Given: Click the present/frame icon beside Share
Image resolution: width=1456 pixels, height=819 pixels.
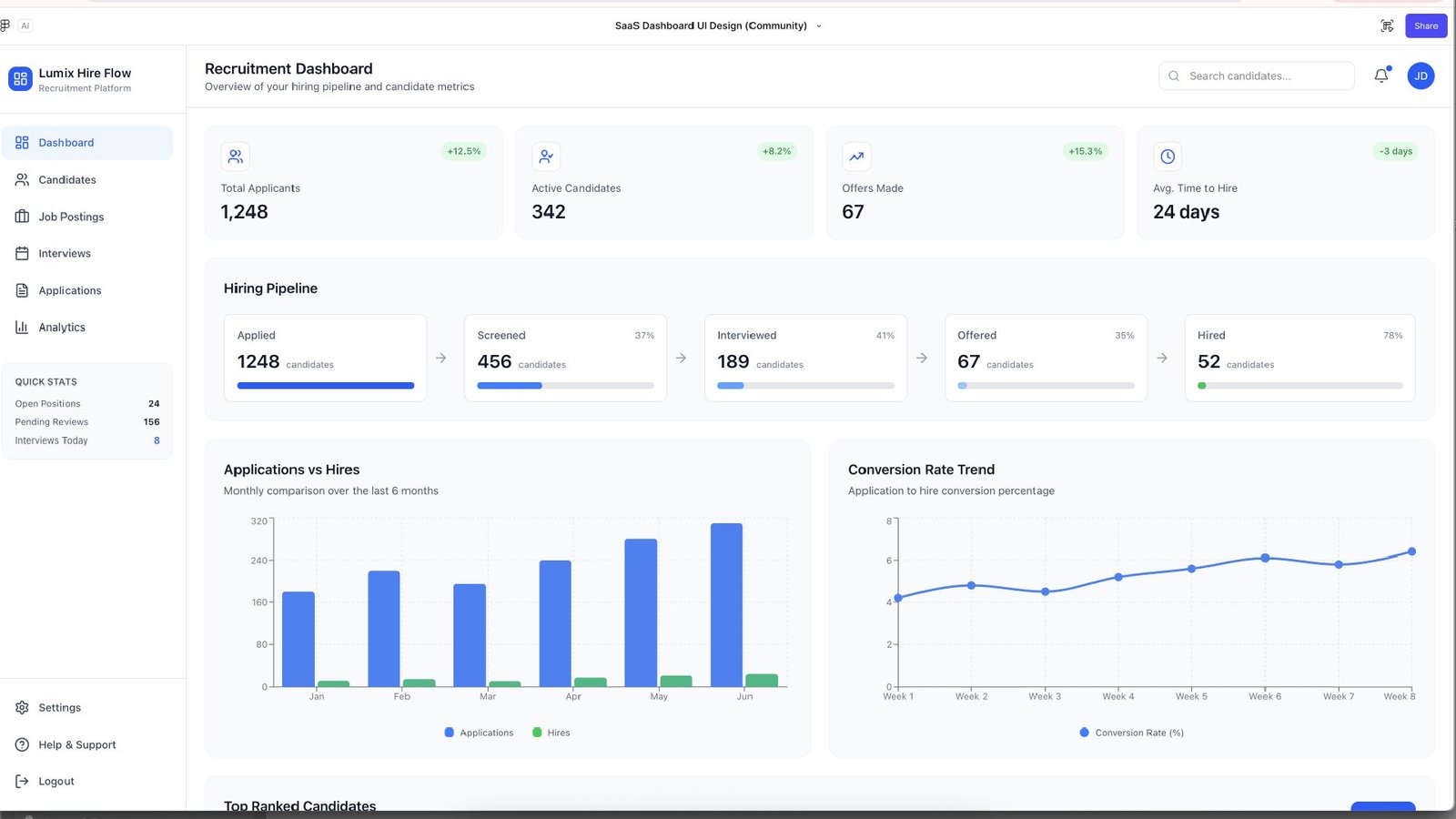Looking at the screenshot, I should pos(1387,25).
